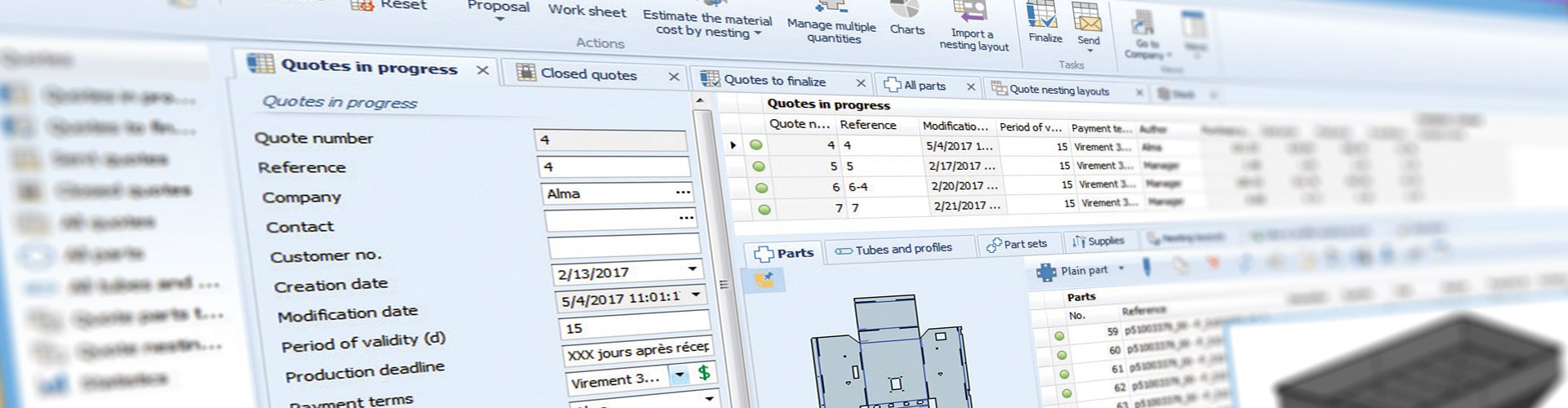Click table icon on Quotes in progress tab
This screenshot has height=408, width=1568.
tap(261, 63)
